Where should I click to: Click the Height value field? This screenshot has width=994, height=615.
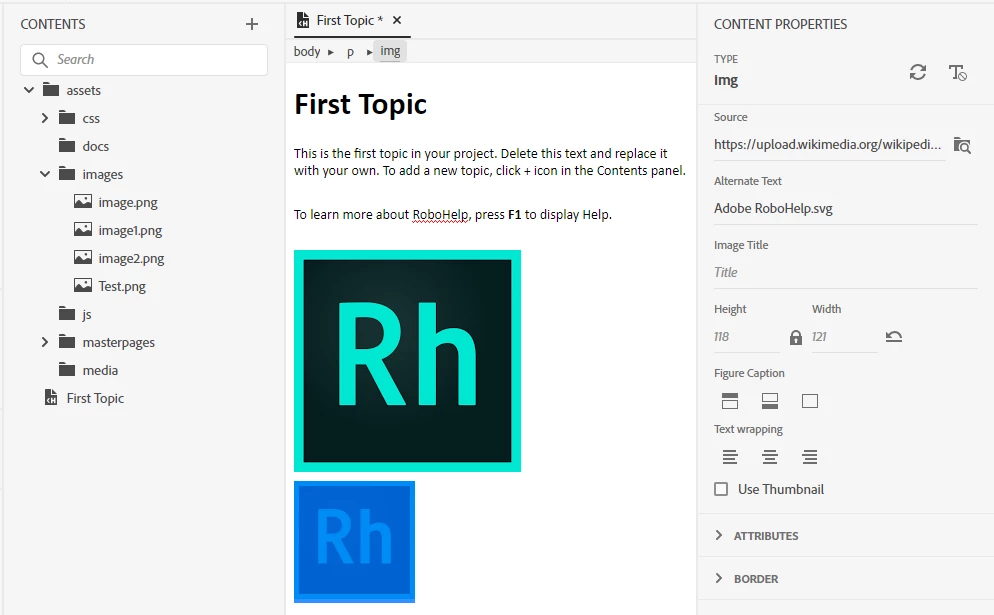(x=746, y=337)
